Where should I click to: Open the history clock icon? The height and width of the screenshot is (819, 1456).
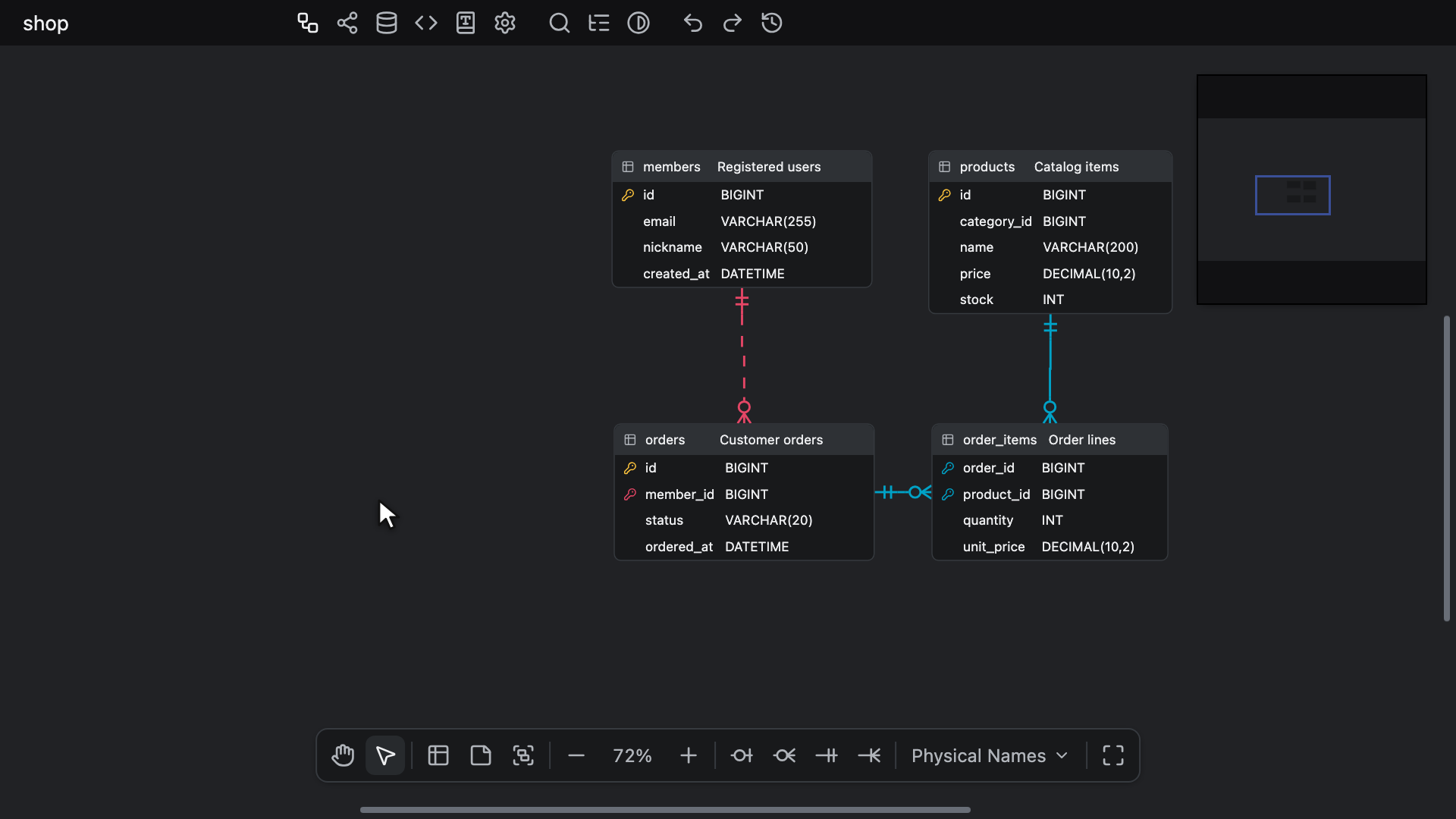pyautogui.click(x=772, y=23)
